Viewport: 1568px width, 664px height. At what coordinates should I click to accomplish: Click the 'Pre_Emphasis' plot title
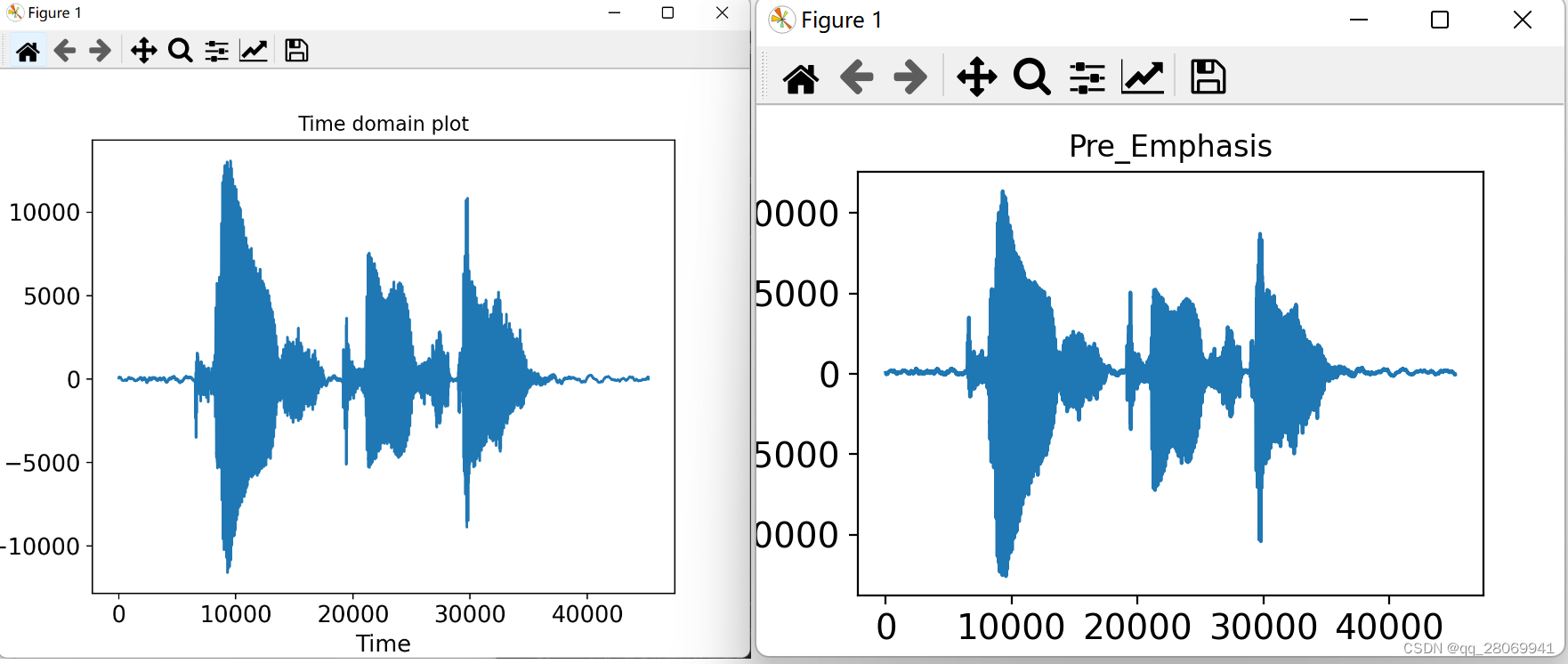[1170, 146]
